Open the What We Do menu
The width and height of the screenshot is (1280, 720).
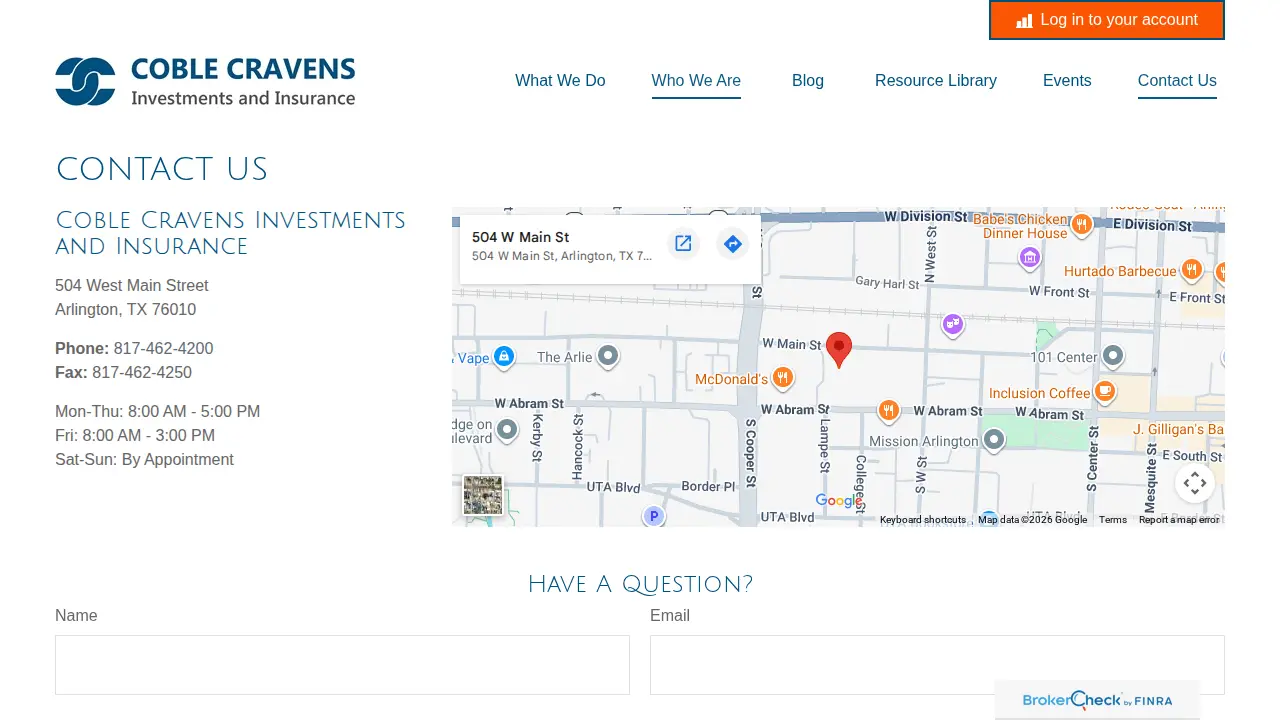tap(560, 81)
